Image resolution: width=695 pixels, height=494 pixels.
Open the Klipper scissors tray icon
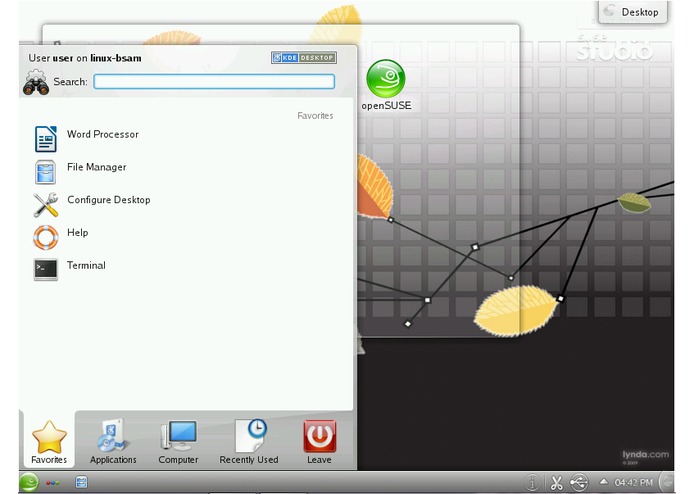(556, 482)
